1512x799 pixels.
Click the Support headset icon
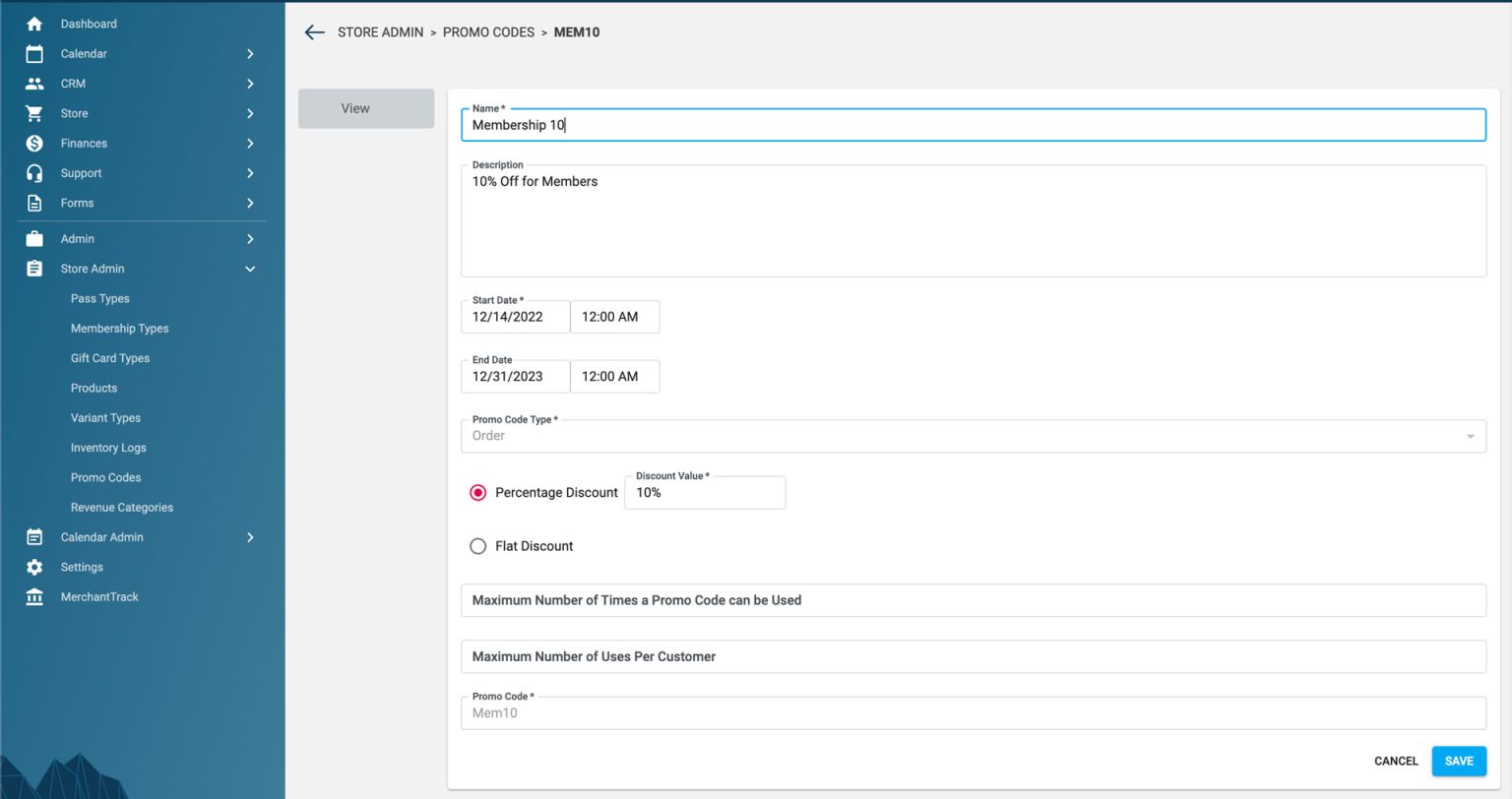(x=34, y=173)
